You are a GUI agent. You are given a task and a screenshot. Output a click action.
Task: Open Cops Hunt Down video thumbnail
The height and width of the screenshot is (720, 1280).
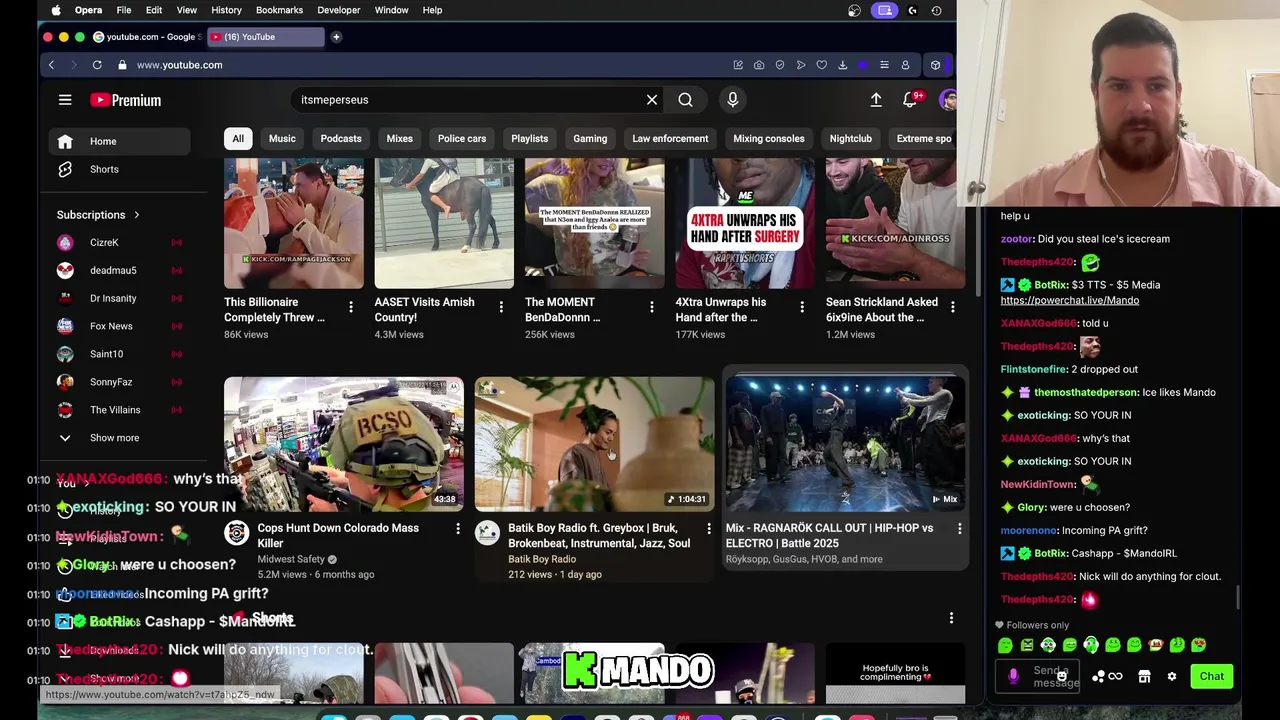point(344,444)
